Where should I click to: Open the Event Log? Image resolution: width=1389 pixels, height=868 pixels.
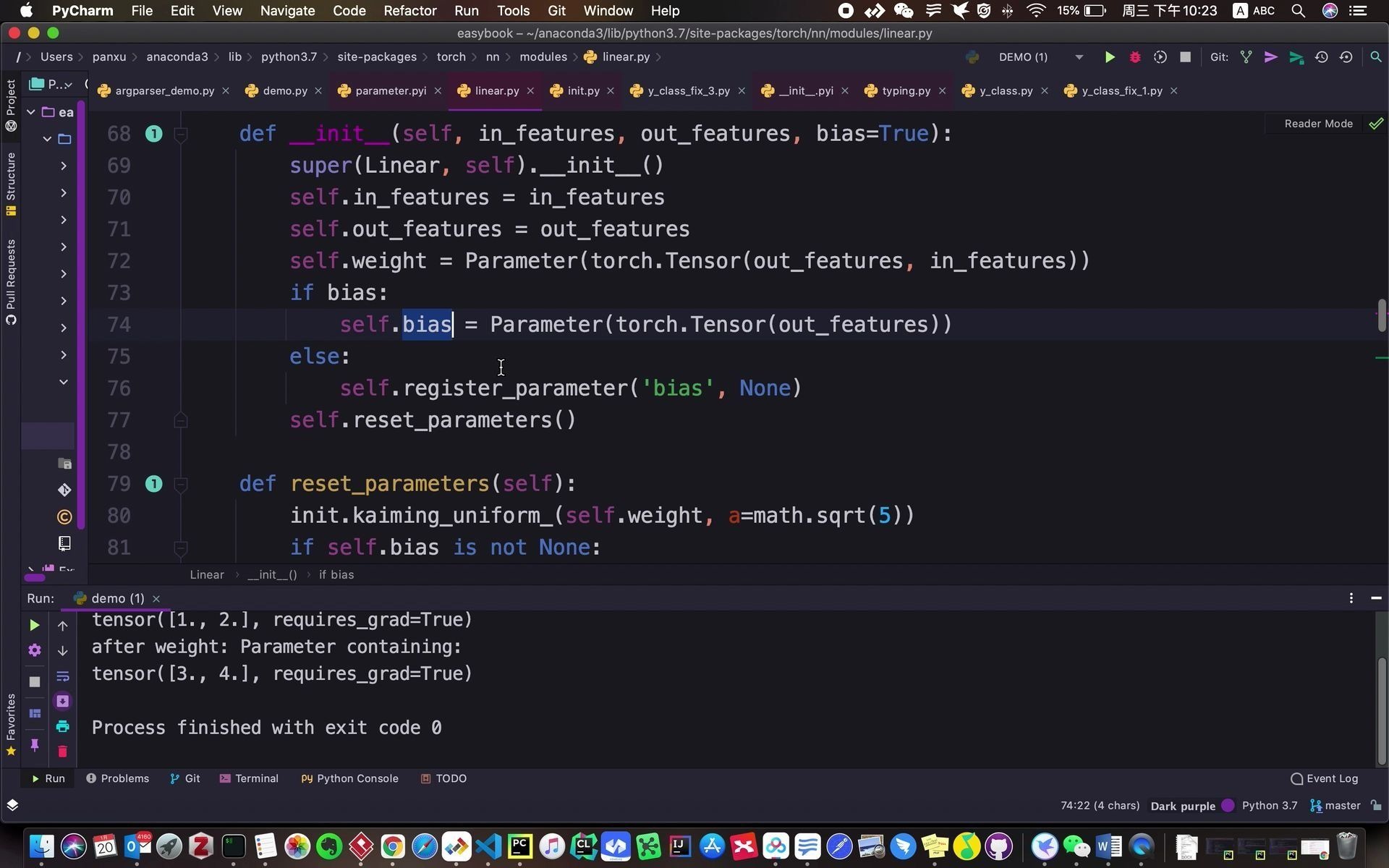(1330, 778)
